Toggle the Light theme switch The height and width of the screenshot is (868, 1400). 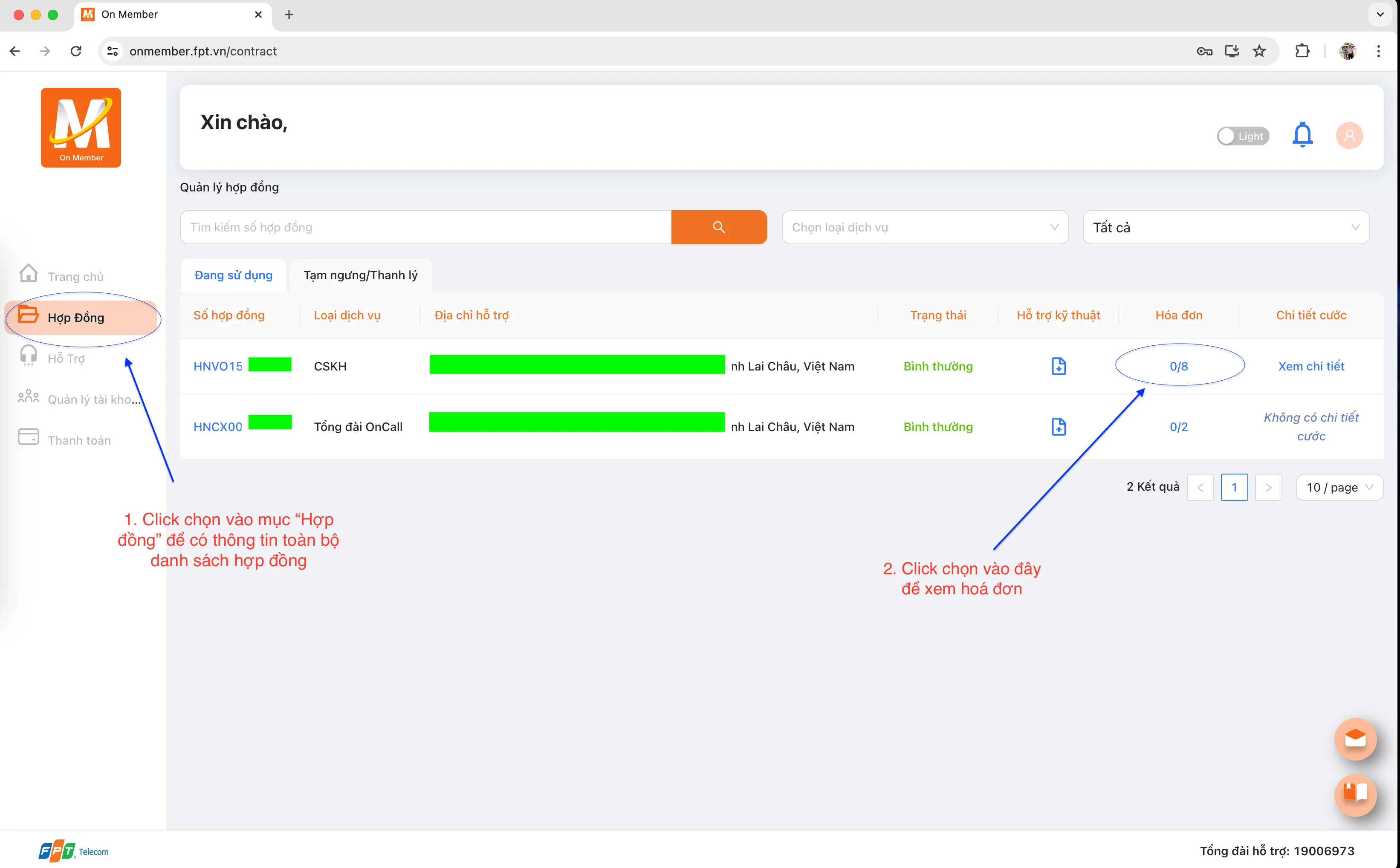pyautogui.click(x=1243, y=136)
